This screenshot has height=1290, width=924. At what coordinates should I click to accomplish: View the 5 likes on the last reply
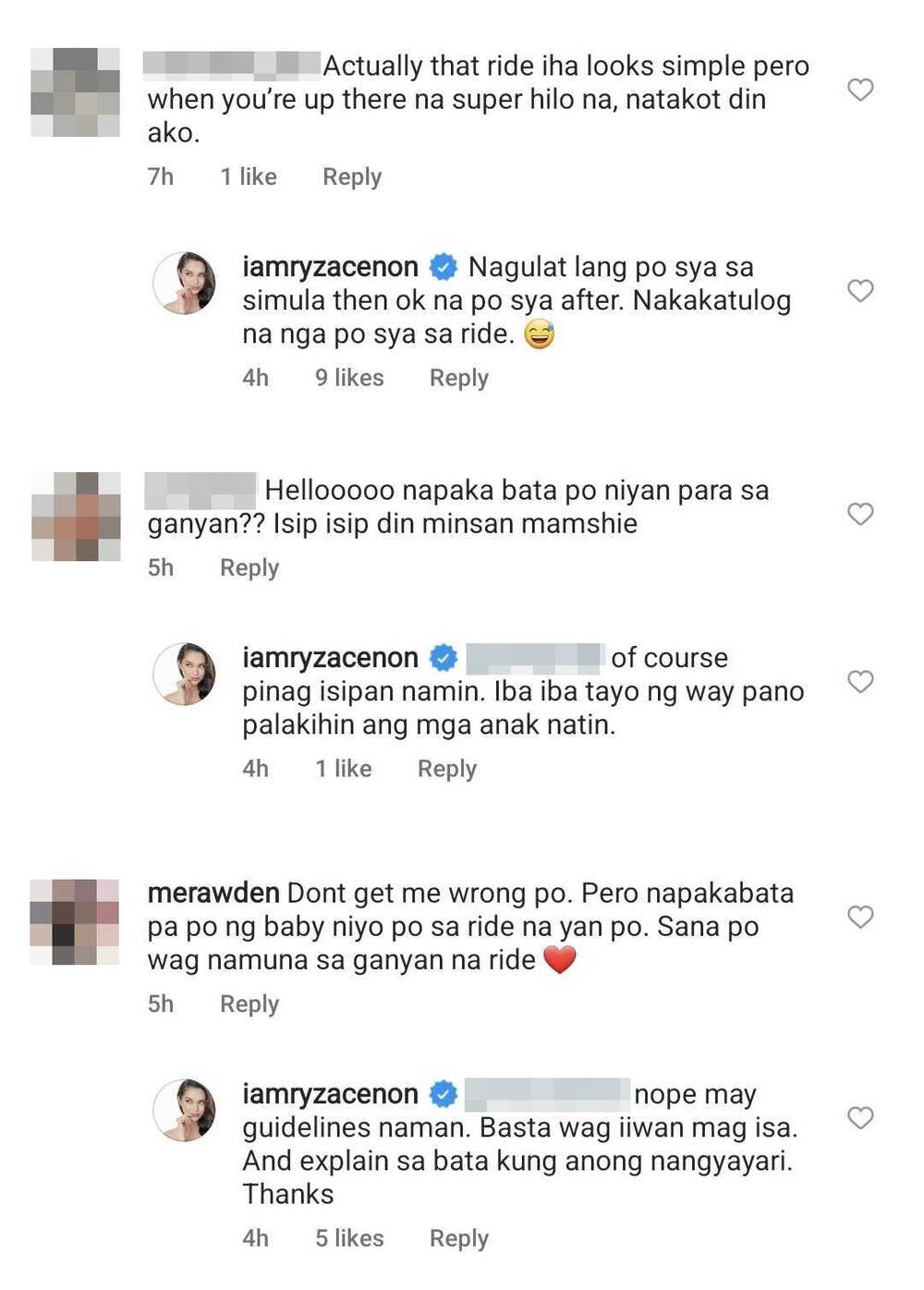coord(349,1238)
